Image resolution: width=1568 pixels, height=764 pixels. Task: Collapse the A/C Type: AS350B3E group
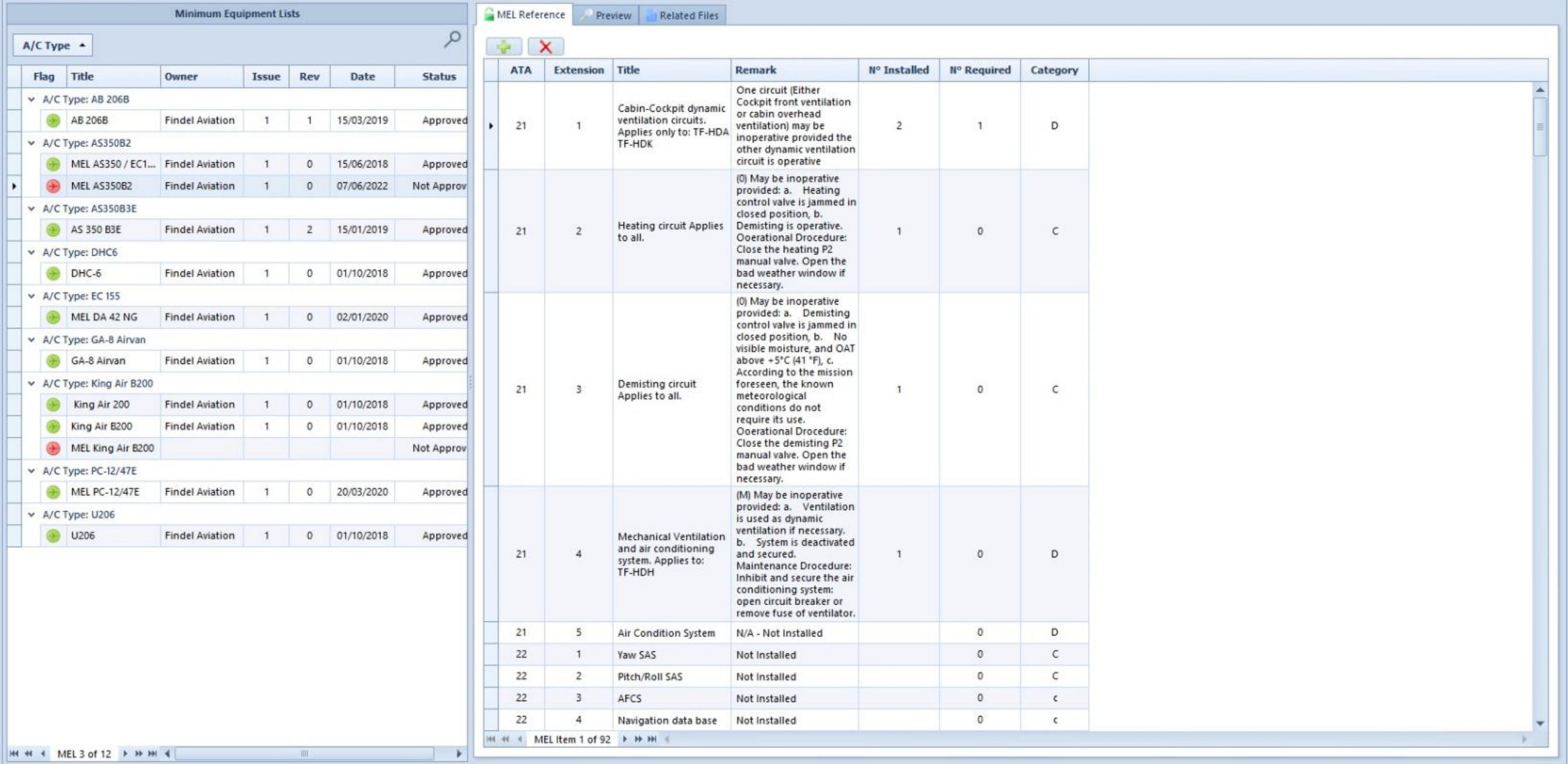(31, 209)
